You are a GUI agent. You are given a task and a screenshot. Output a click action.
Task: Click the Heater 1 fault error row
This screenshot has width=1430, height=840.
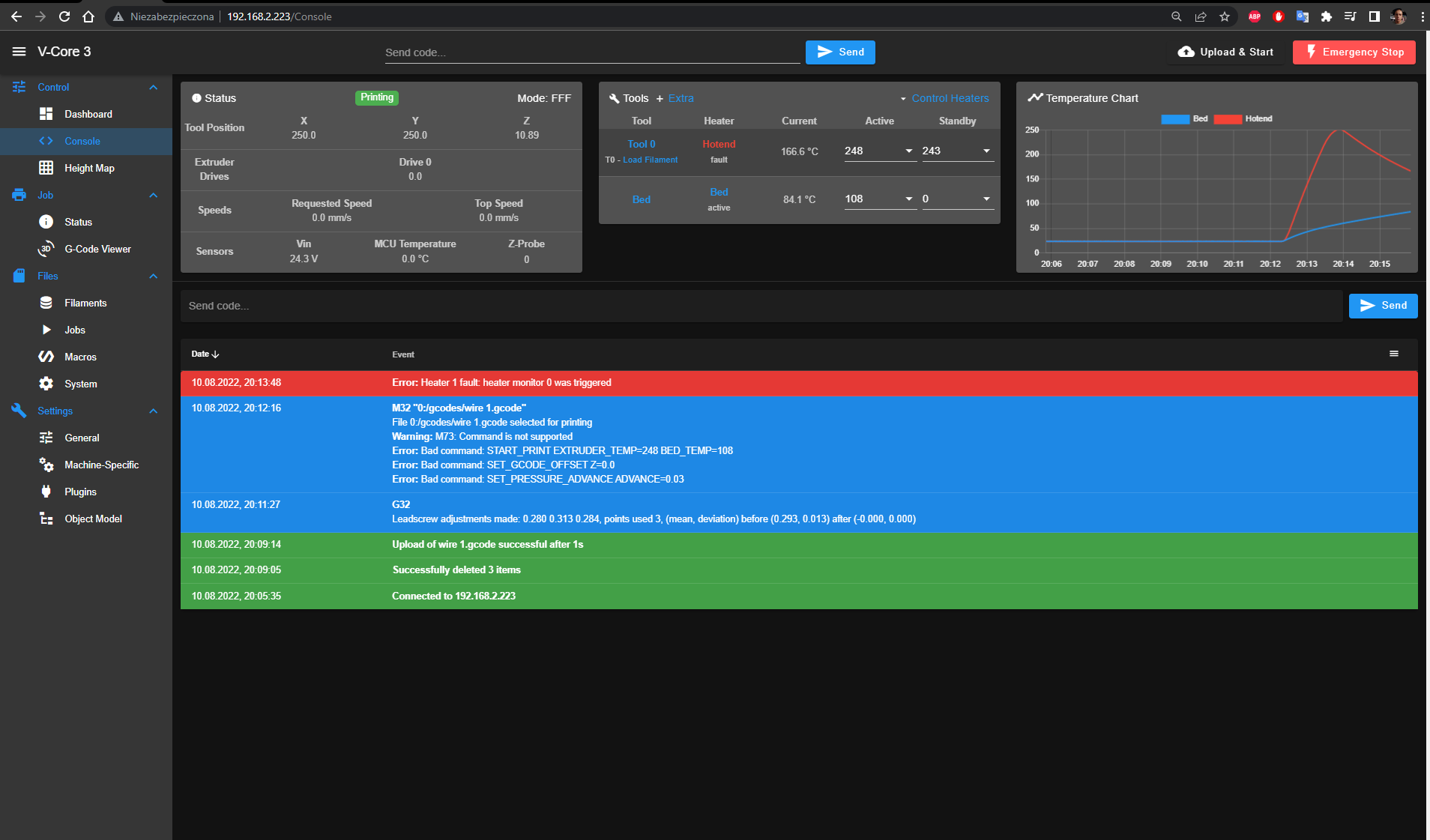[x=799, y=383]
